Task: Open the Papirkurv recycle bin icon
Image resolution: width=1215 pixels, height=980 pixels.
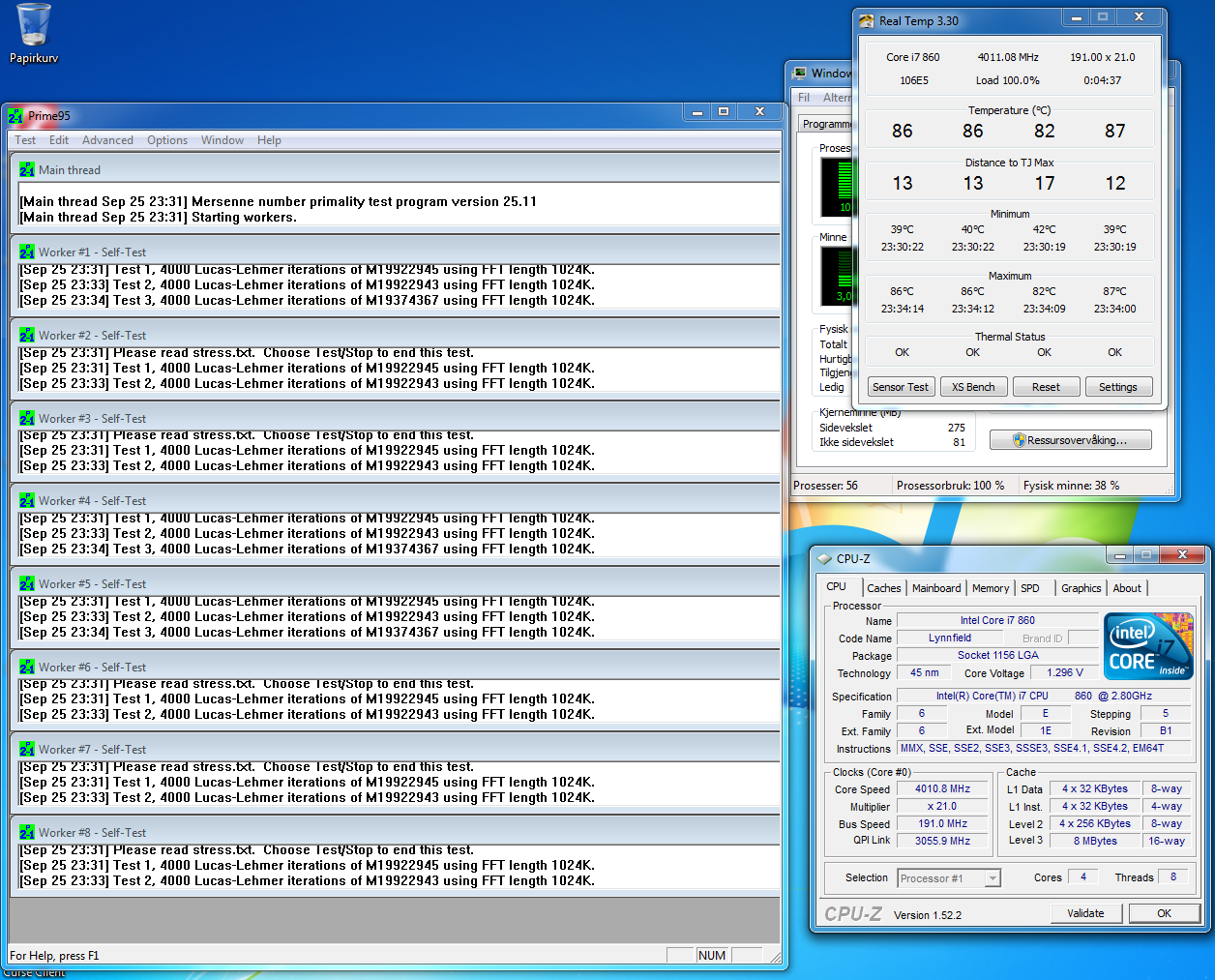Action: (x=34, y=34)
